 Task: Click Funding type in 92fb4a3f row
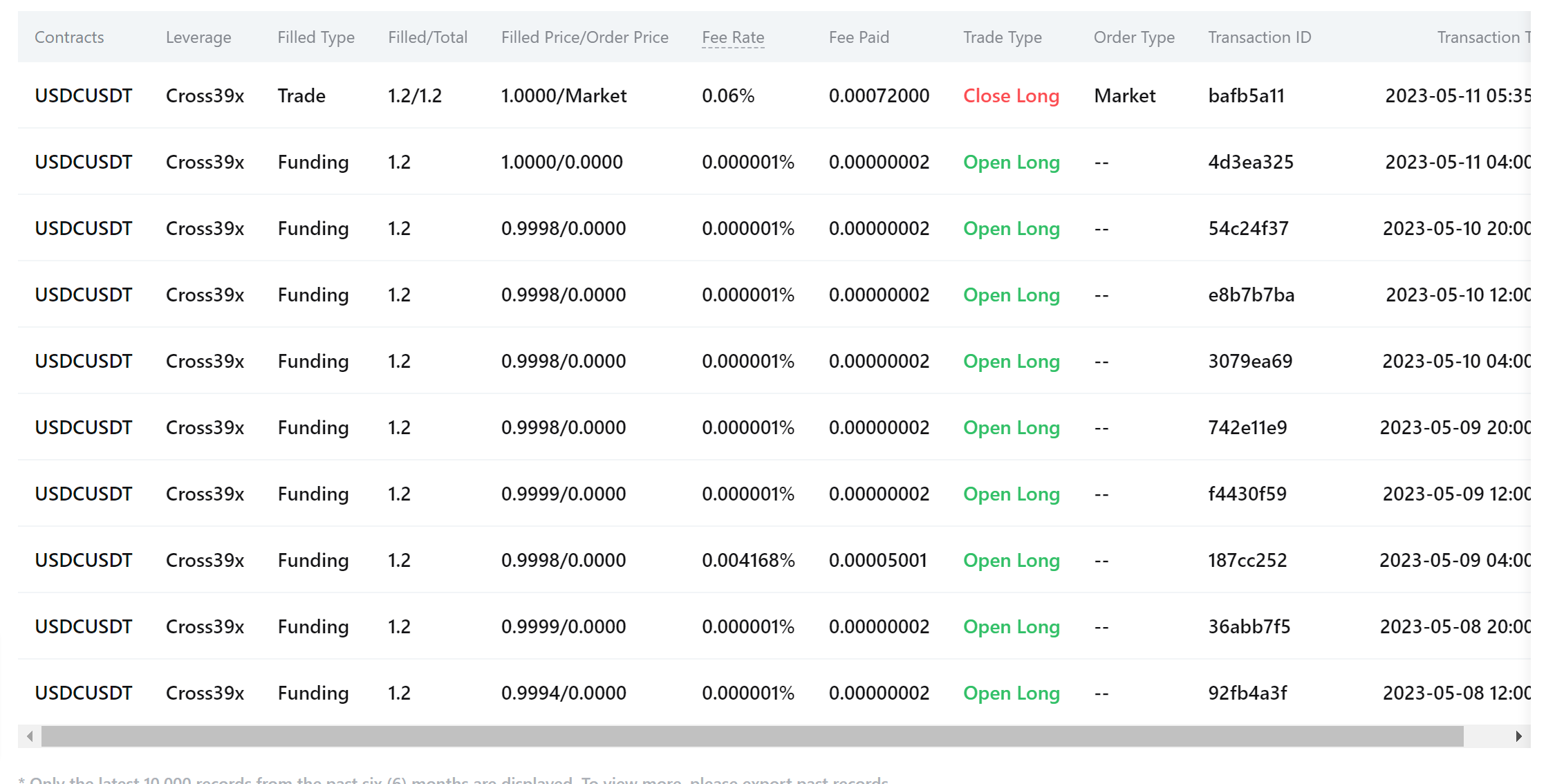(x=313, y=693)
